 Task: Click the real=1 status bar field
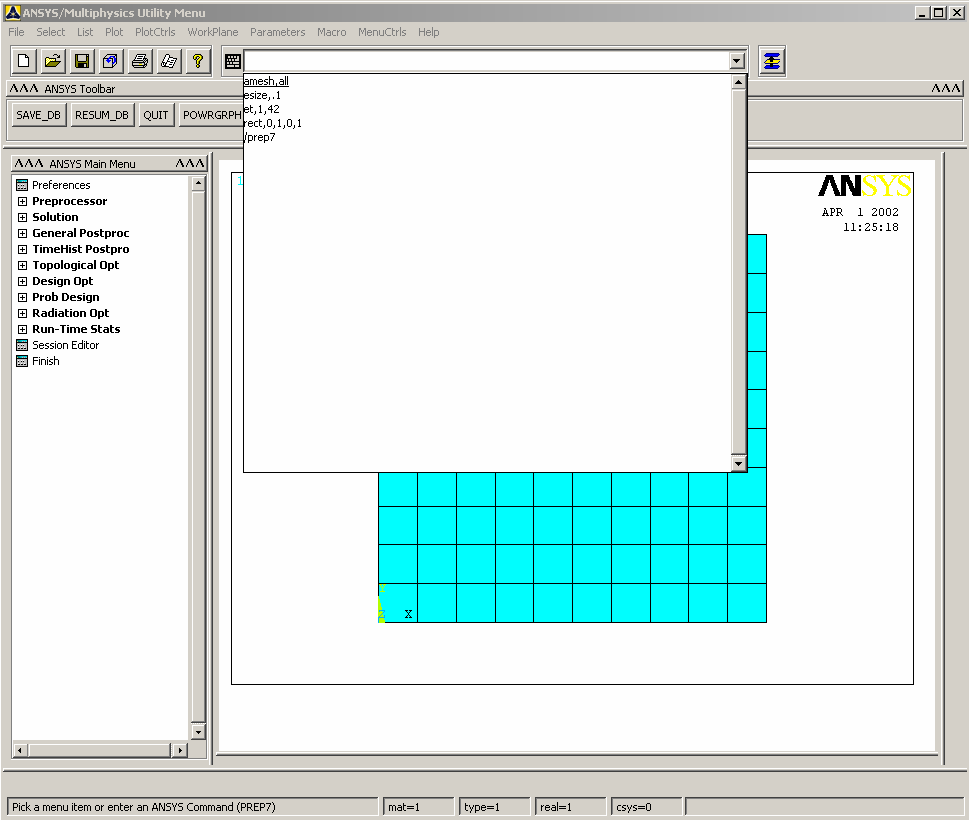(570, 807)
